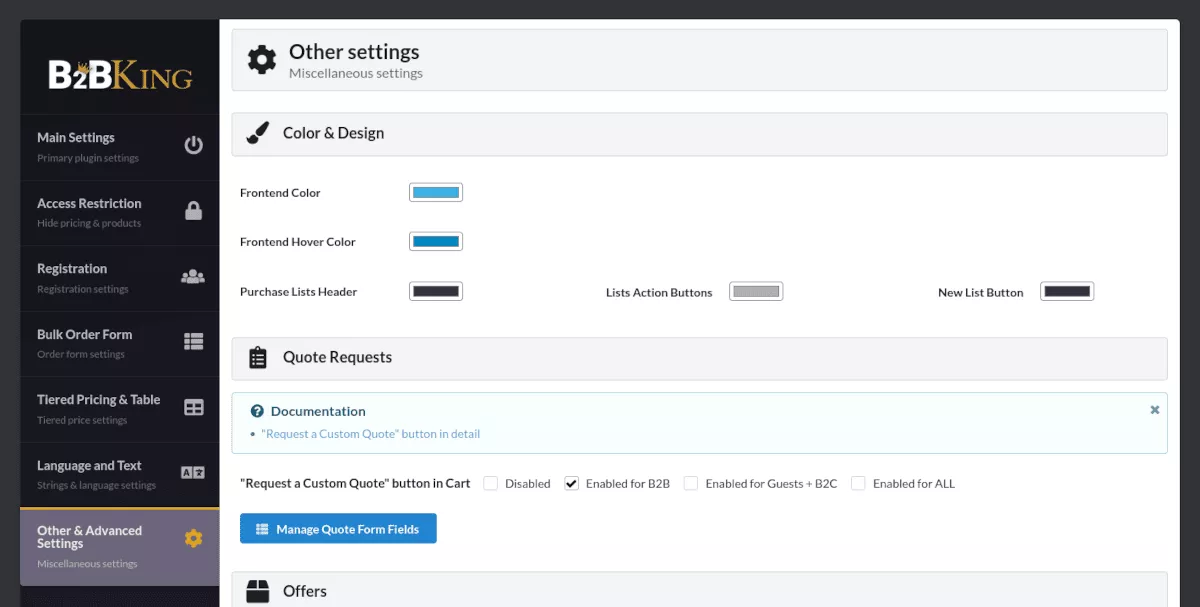Click the power icon beside Main Settings
Viewport: 1200px width, 607px height.
click(193, 145)
